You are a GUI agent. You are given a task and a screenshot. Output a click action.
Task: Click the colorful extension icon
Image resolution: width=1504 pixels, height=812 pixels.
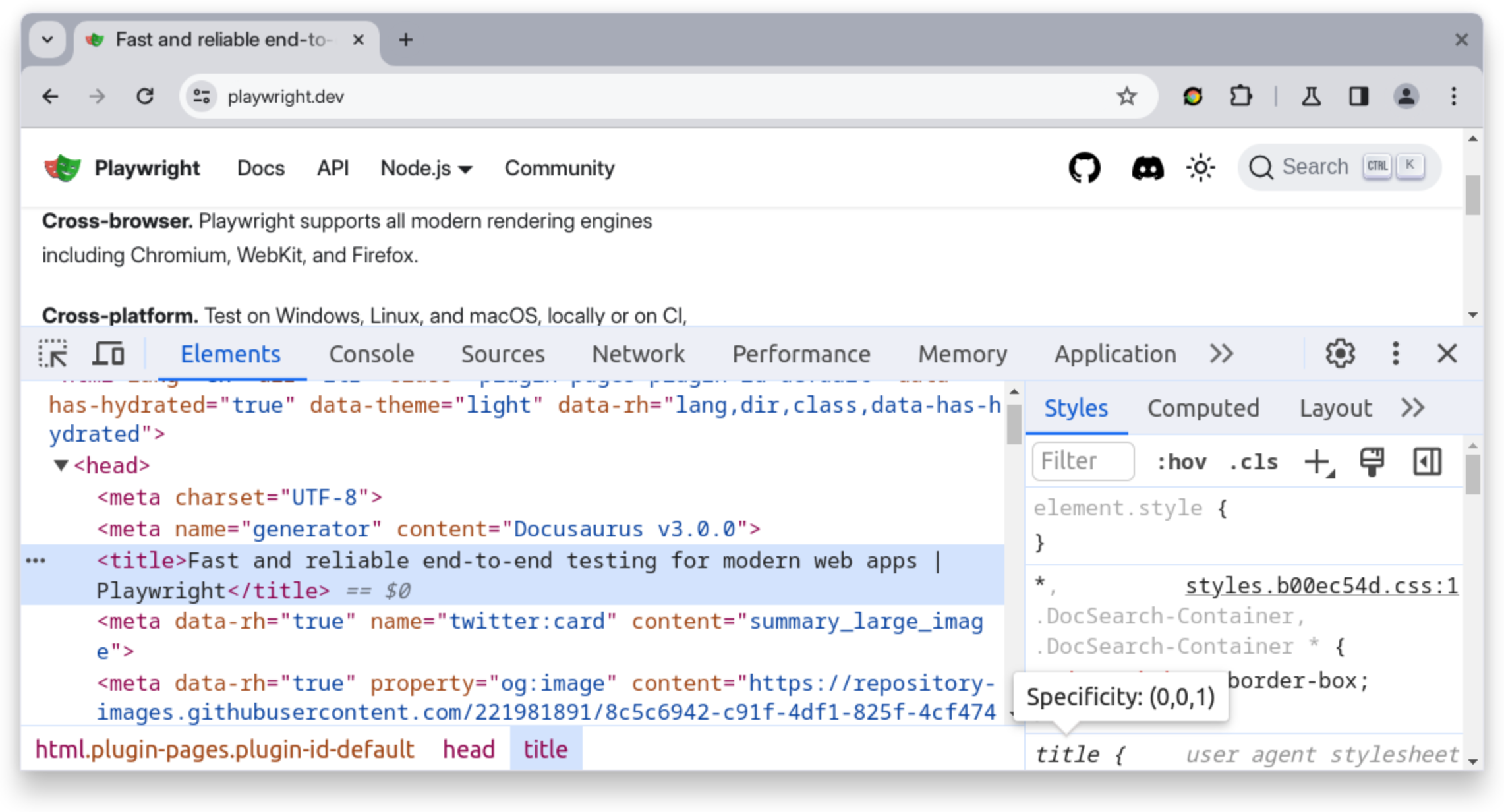(x=1193, y=97)
